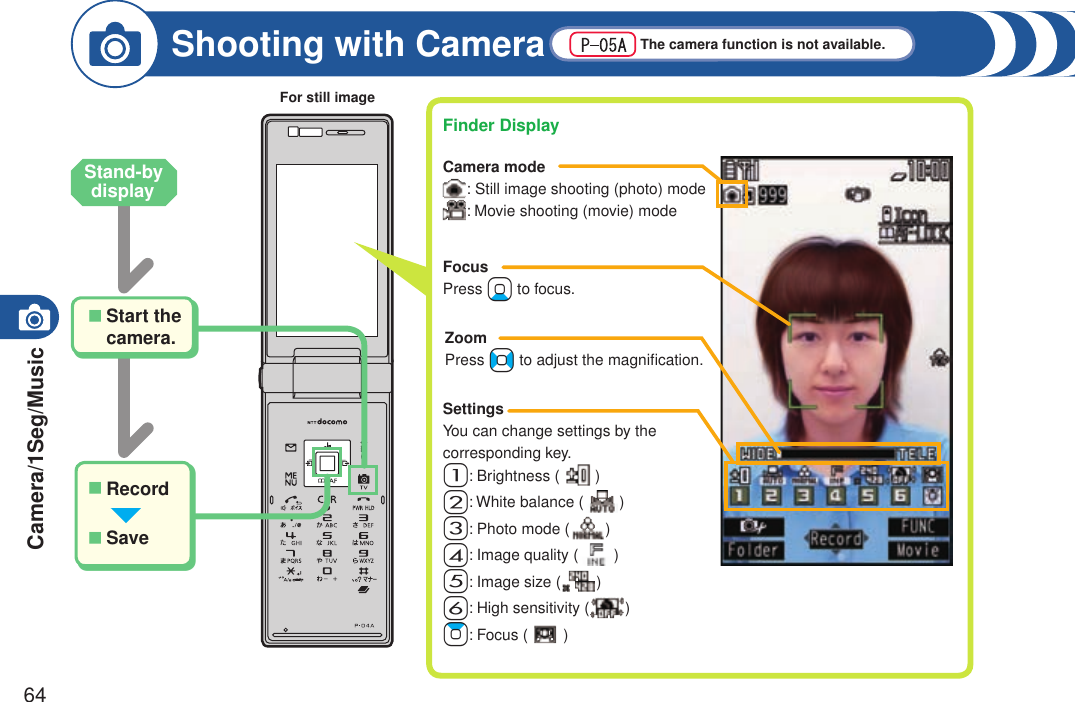Click the blank display of the phone illustration
The image size is (1075, 702).
click(327, 250)
